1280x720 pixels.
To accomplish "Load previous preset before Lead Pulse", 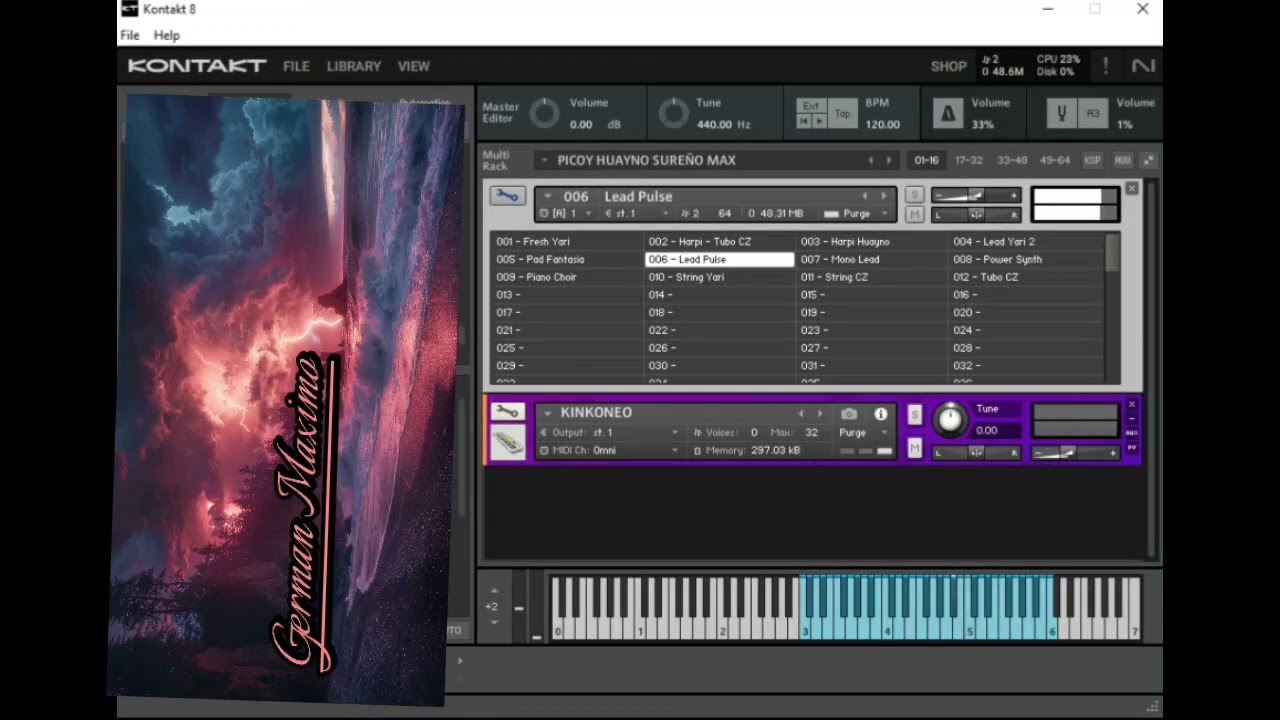I will click(865, 196).
